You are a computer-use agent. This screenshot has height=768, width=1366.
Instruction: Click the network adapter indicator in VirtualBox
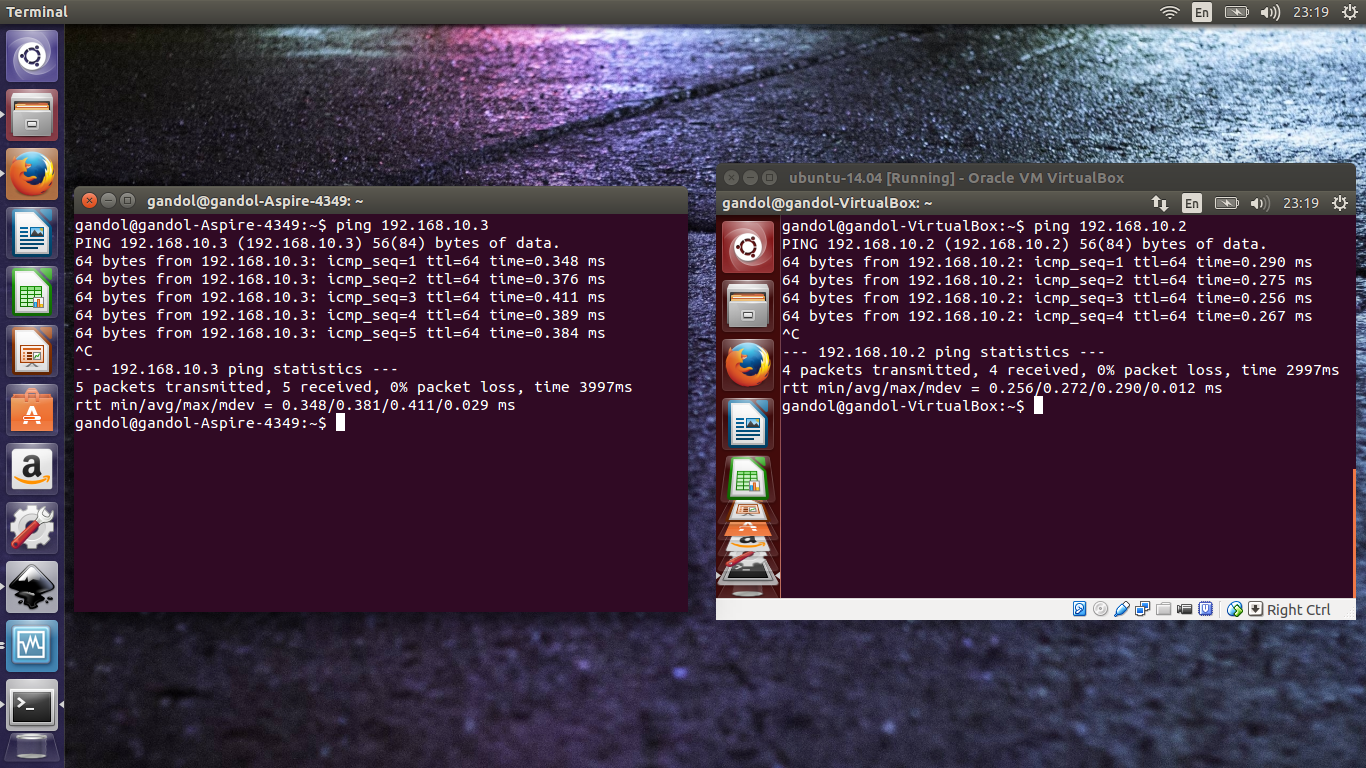click(1143, 609)
